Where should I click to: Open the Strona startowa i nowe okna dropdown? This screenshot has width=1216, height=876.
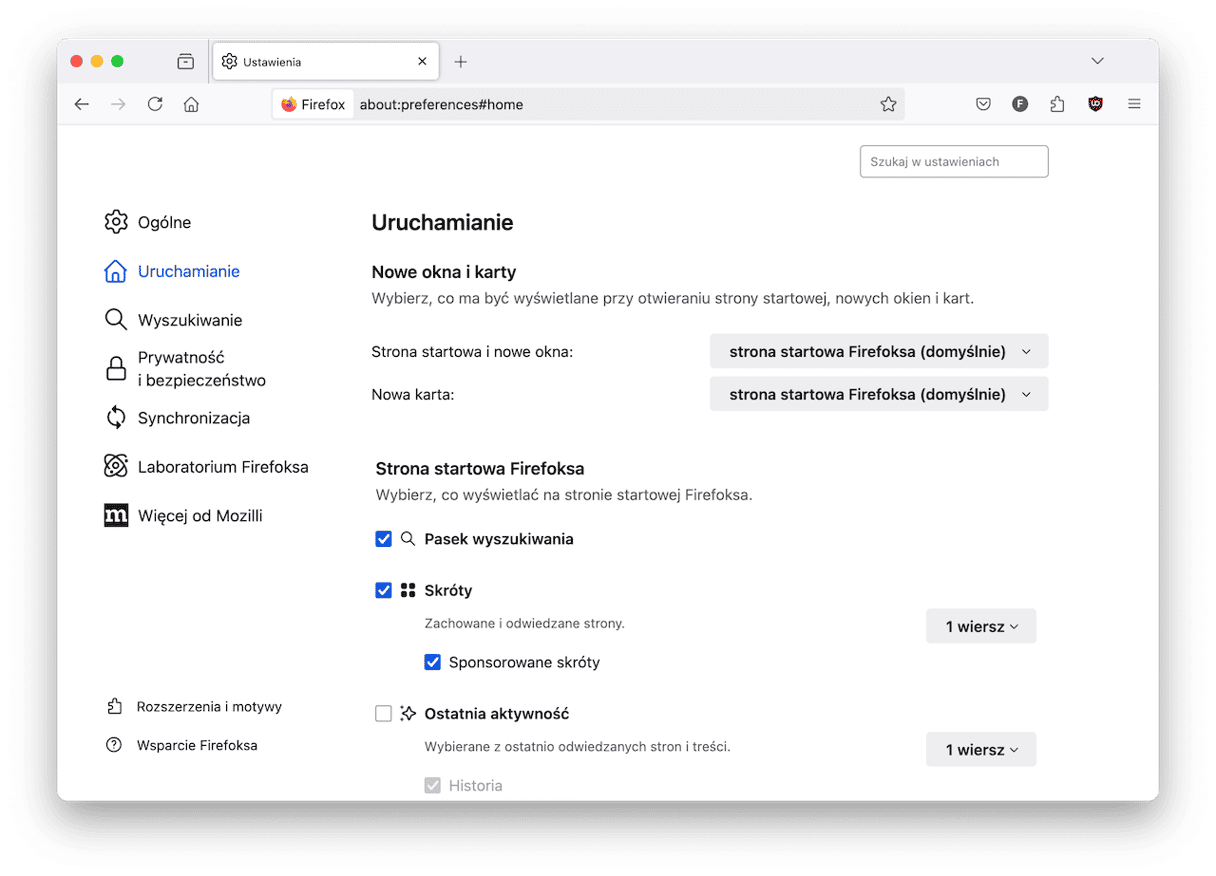click(879, 351)
